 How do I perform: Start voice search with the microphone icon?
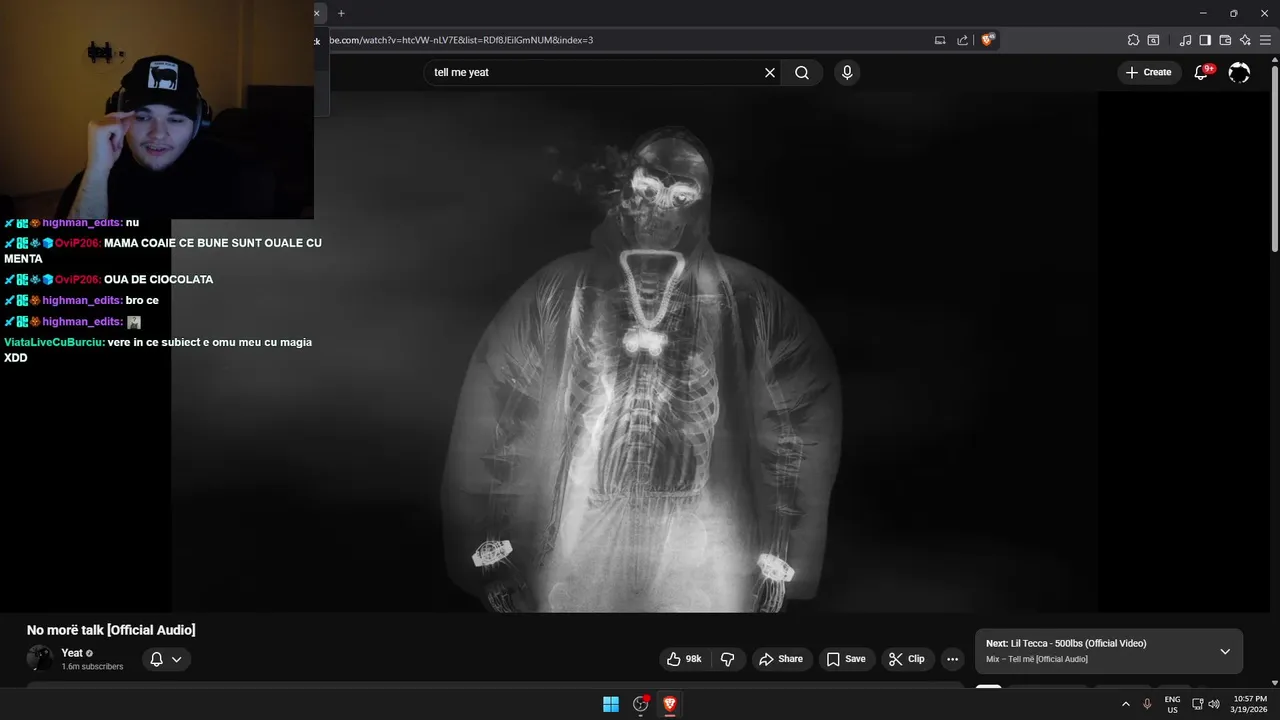point(847,72)
